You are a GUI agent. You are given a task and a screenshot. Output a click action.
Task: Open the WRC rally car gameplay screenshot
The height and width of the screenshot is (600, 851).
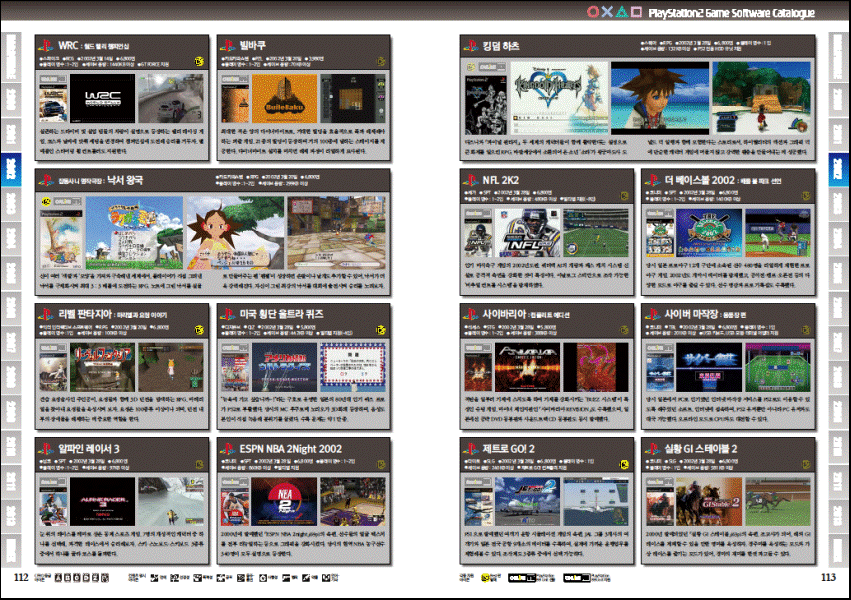(x=171, y=98)
